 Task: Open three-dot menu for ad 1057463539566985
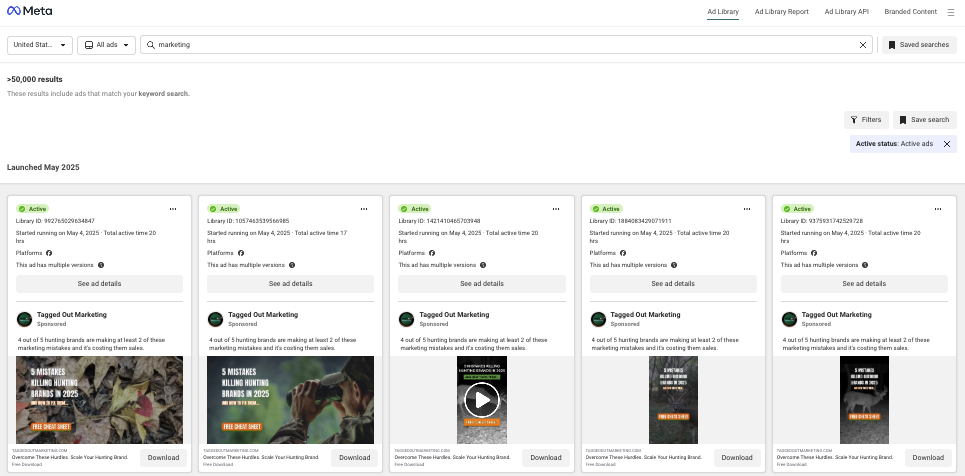(x=364, y=209)
